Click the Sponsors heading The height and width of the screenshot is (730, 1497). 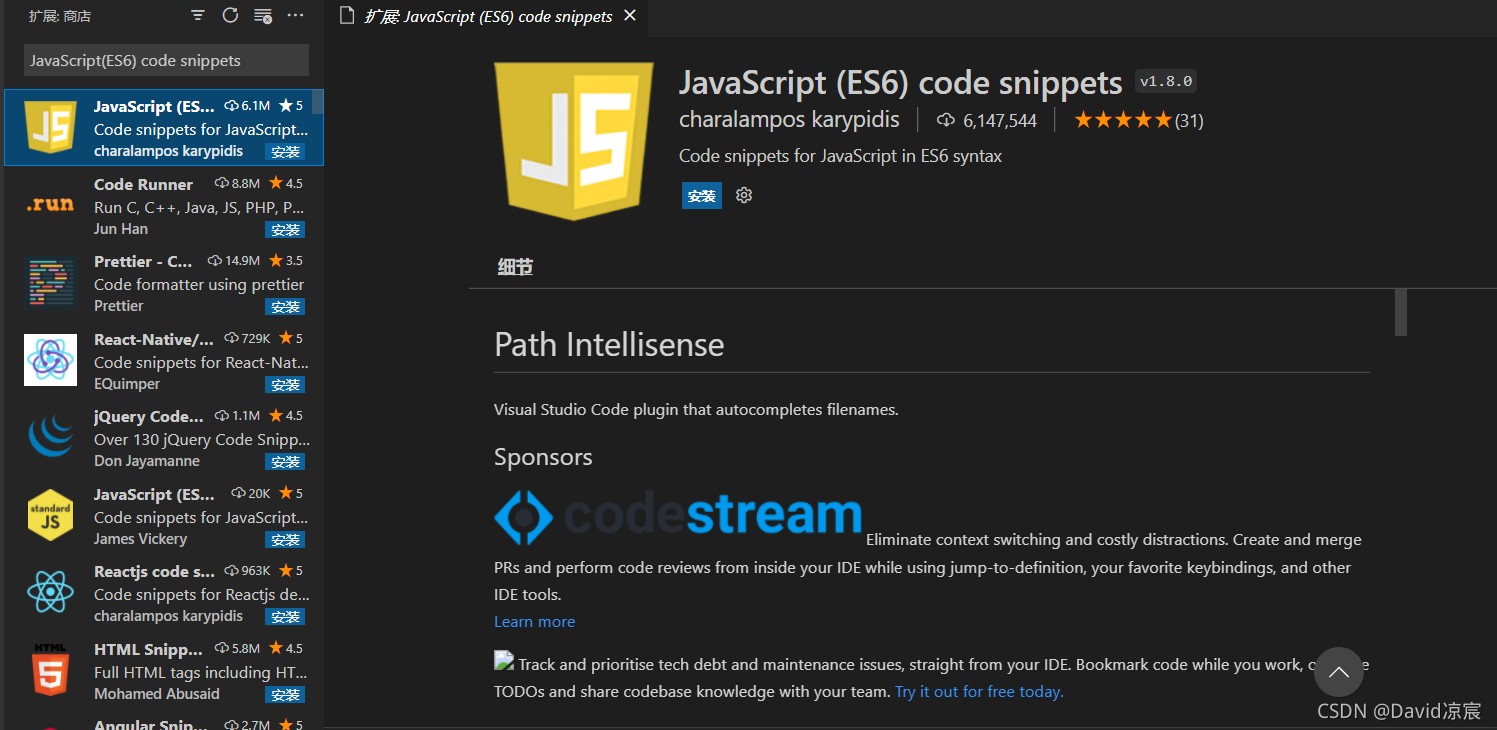point(543,457)
